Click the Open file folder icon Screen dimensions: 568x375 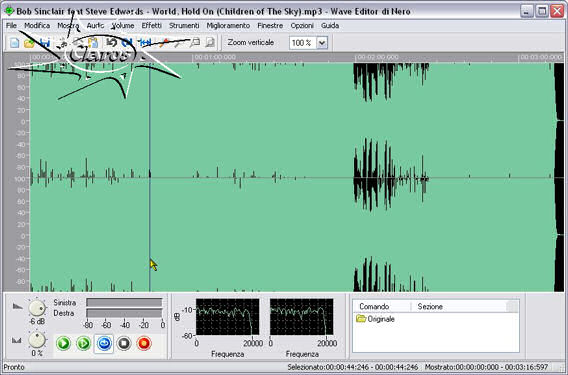click(29, 43)
